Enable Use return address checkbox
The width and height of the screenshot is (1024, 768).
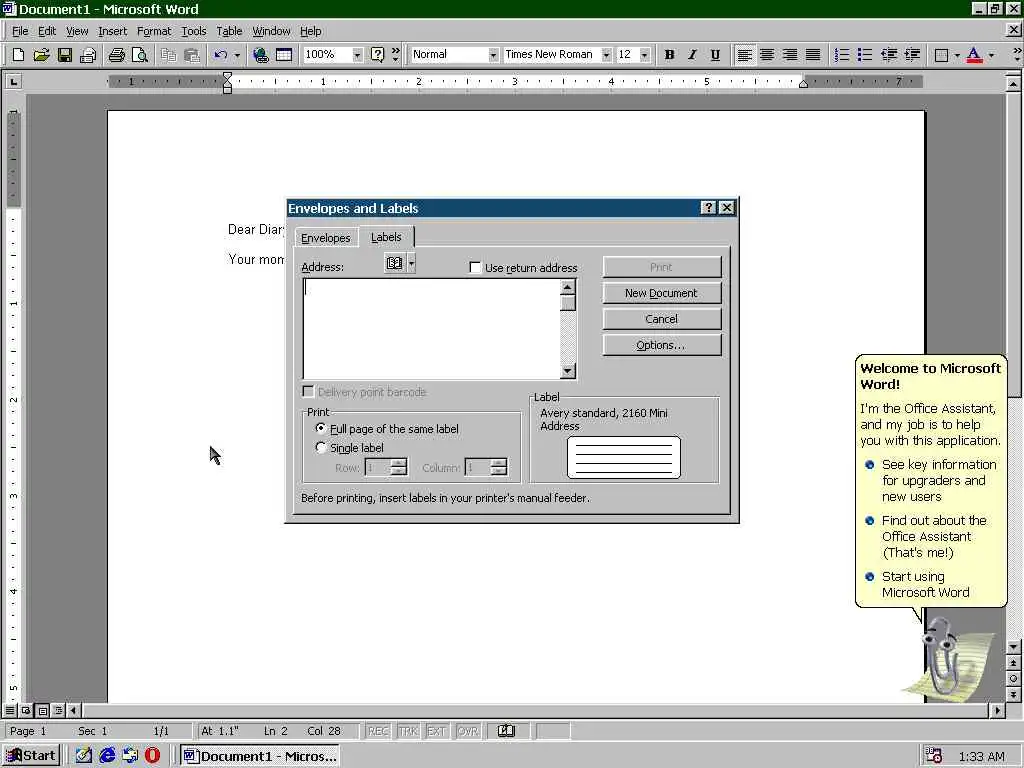point(475,267)
